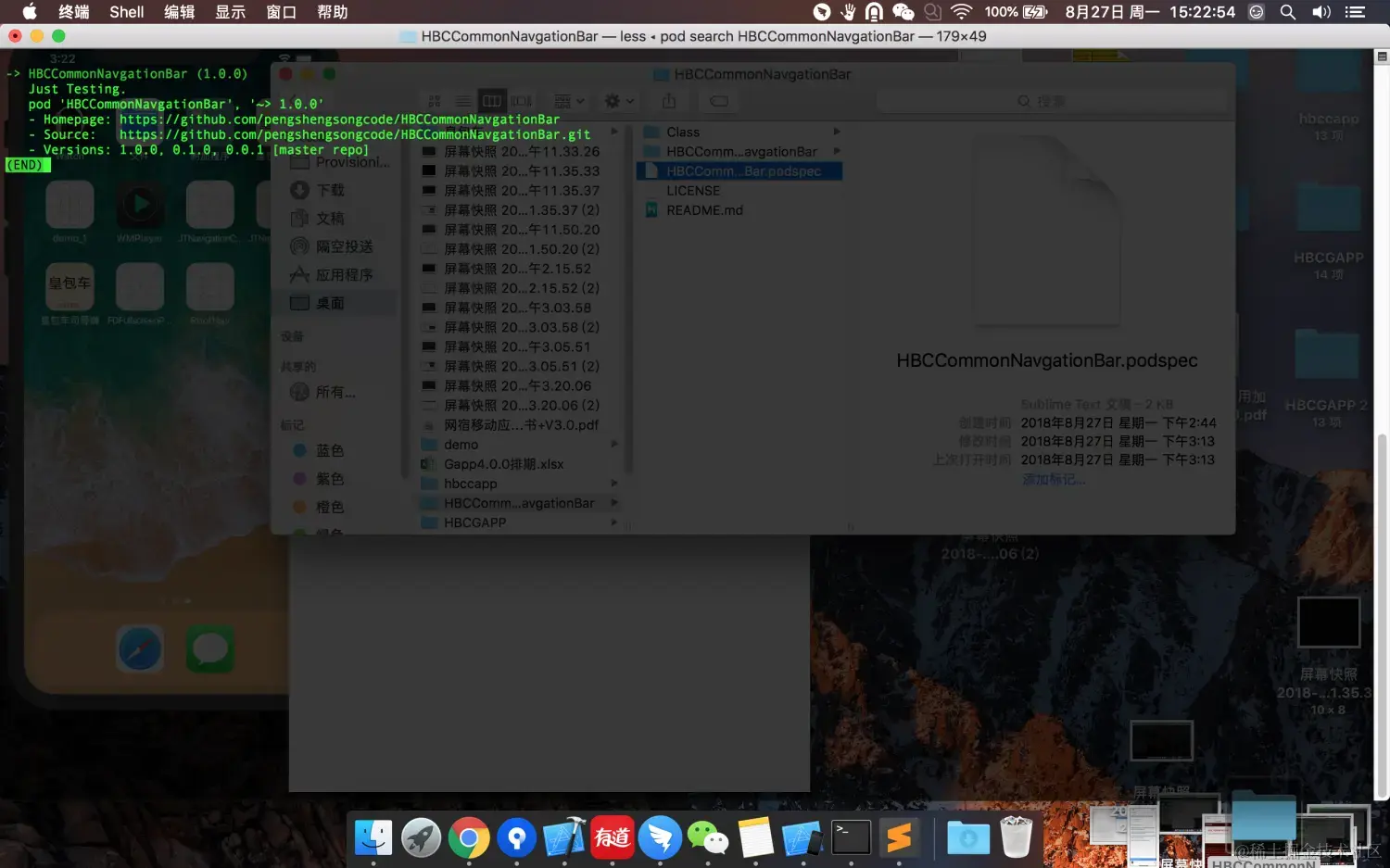Open iOS Simulator icon in Dock
Viewport: 1390px width, 868px height.
click(x=802, y=838)
